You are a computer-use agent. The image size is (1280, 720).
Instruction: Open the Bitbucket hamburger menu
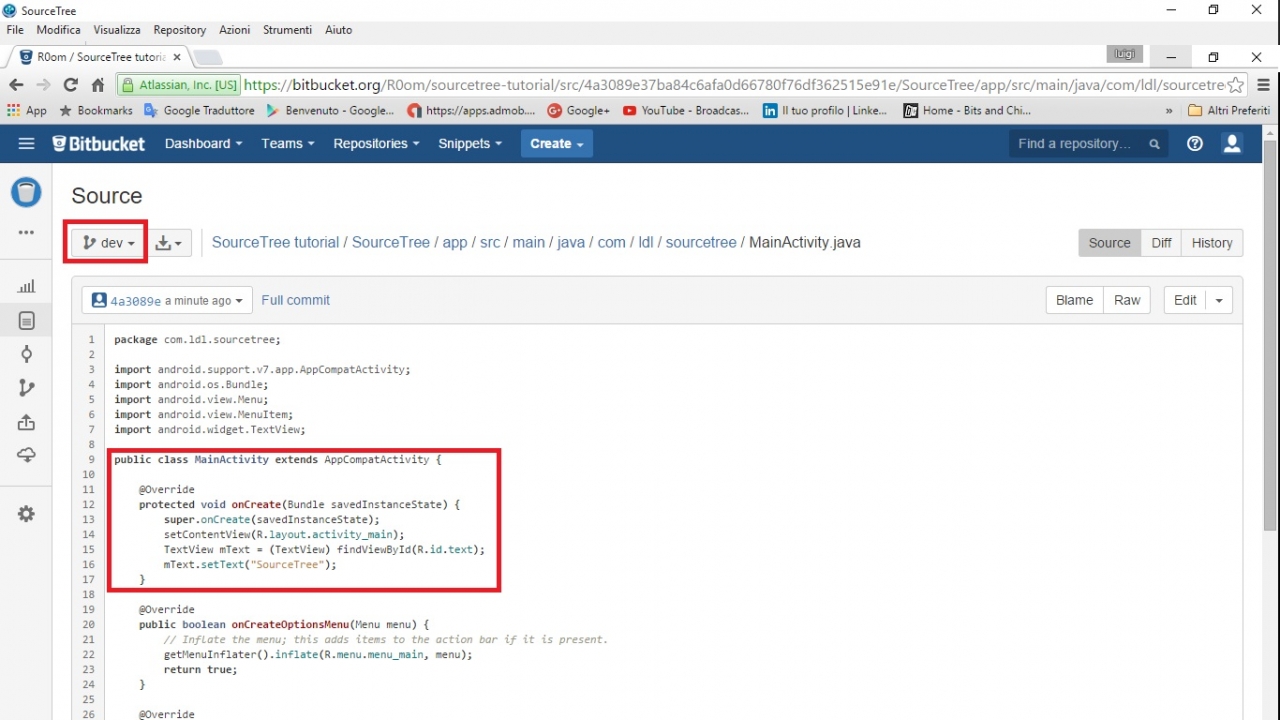point(27,144)
